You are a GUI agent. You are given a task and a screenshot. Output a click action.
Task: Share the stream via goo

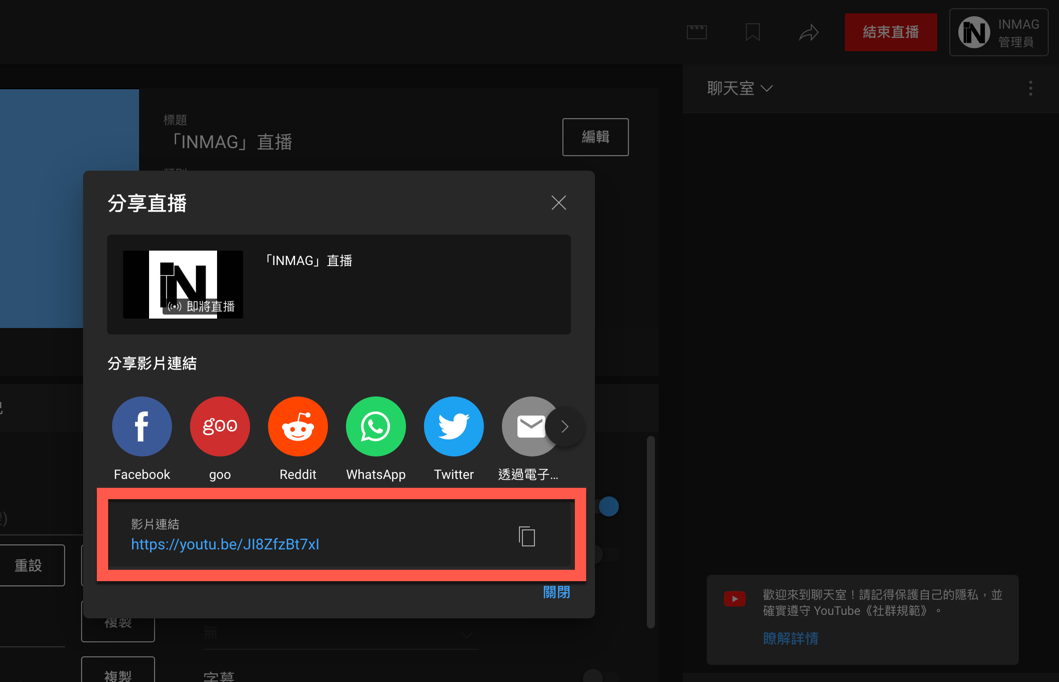coord(219,426)
